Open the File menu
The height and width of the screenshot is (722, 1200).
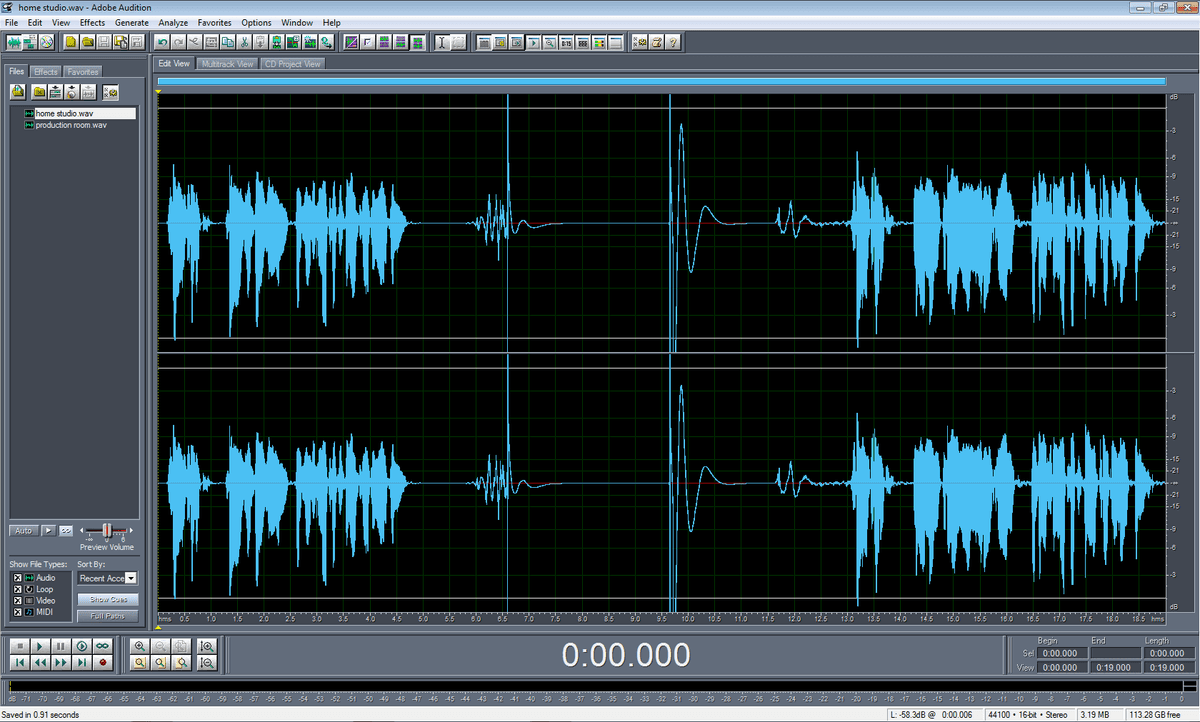11,22
